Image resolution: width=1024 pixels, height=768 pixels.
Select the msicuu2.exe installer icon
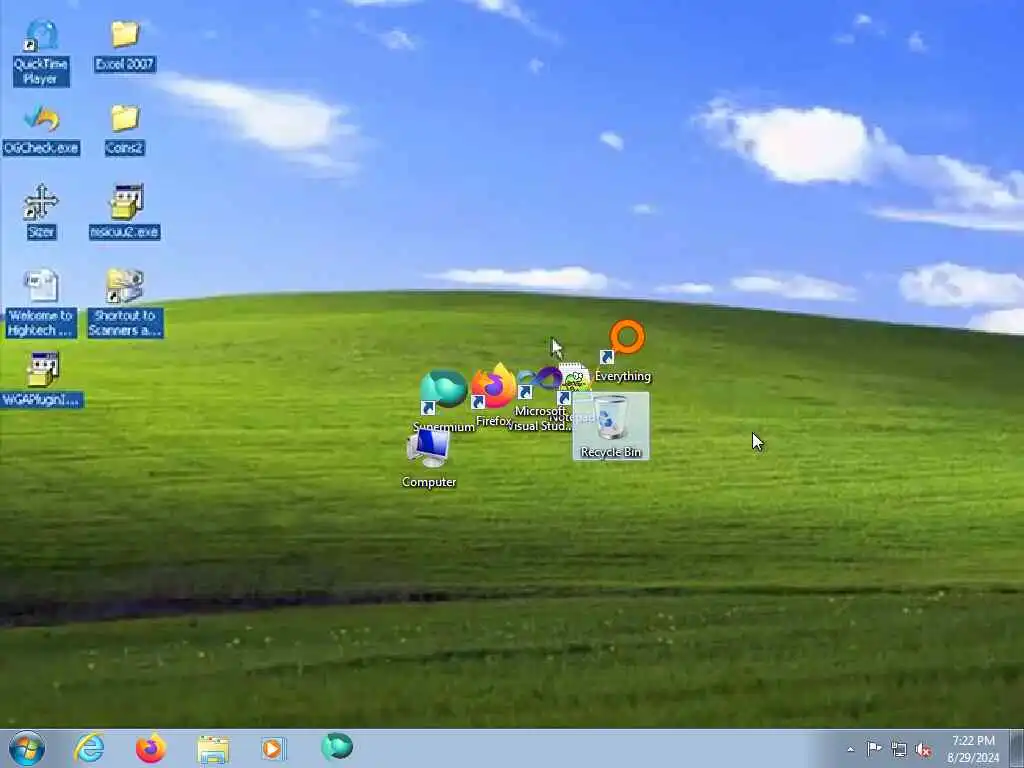pos(125,212)
